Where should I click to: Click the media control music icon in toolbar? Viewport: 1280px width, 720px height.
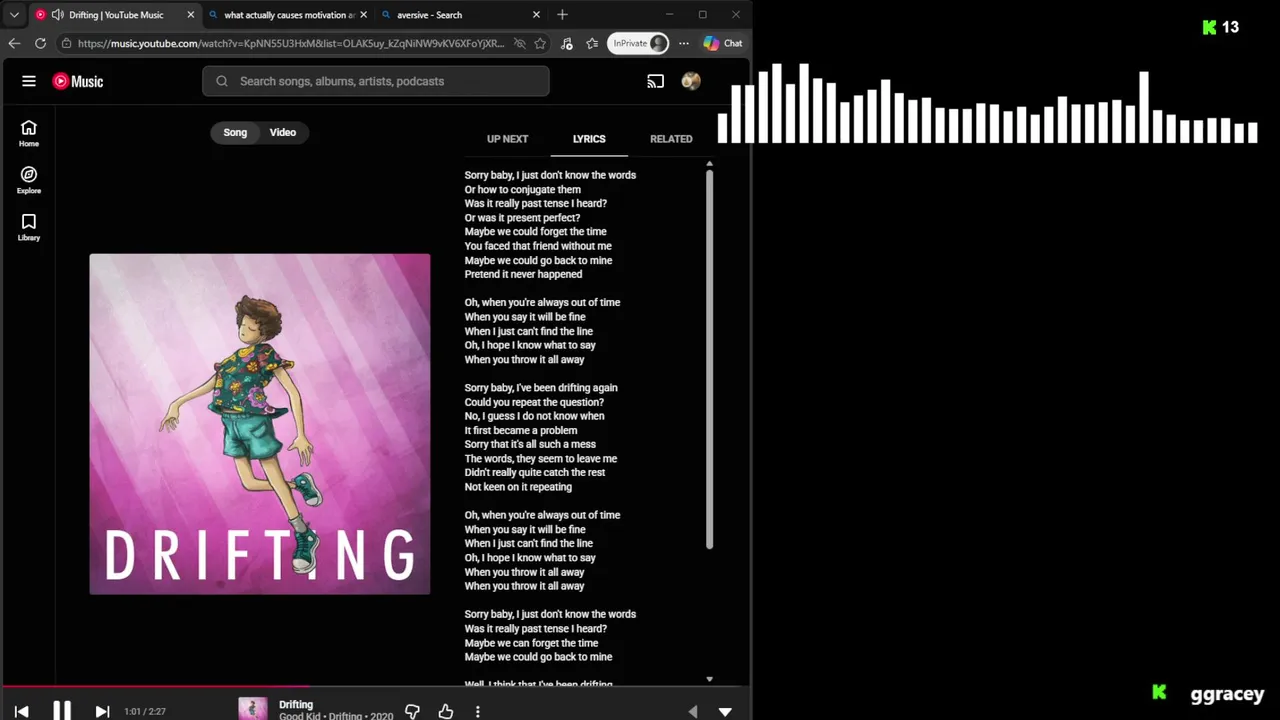[567, 43]
